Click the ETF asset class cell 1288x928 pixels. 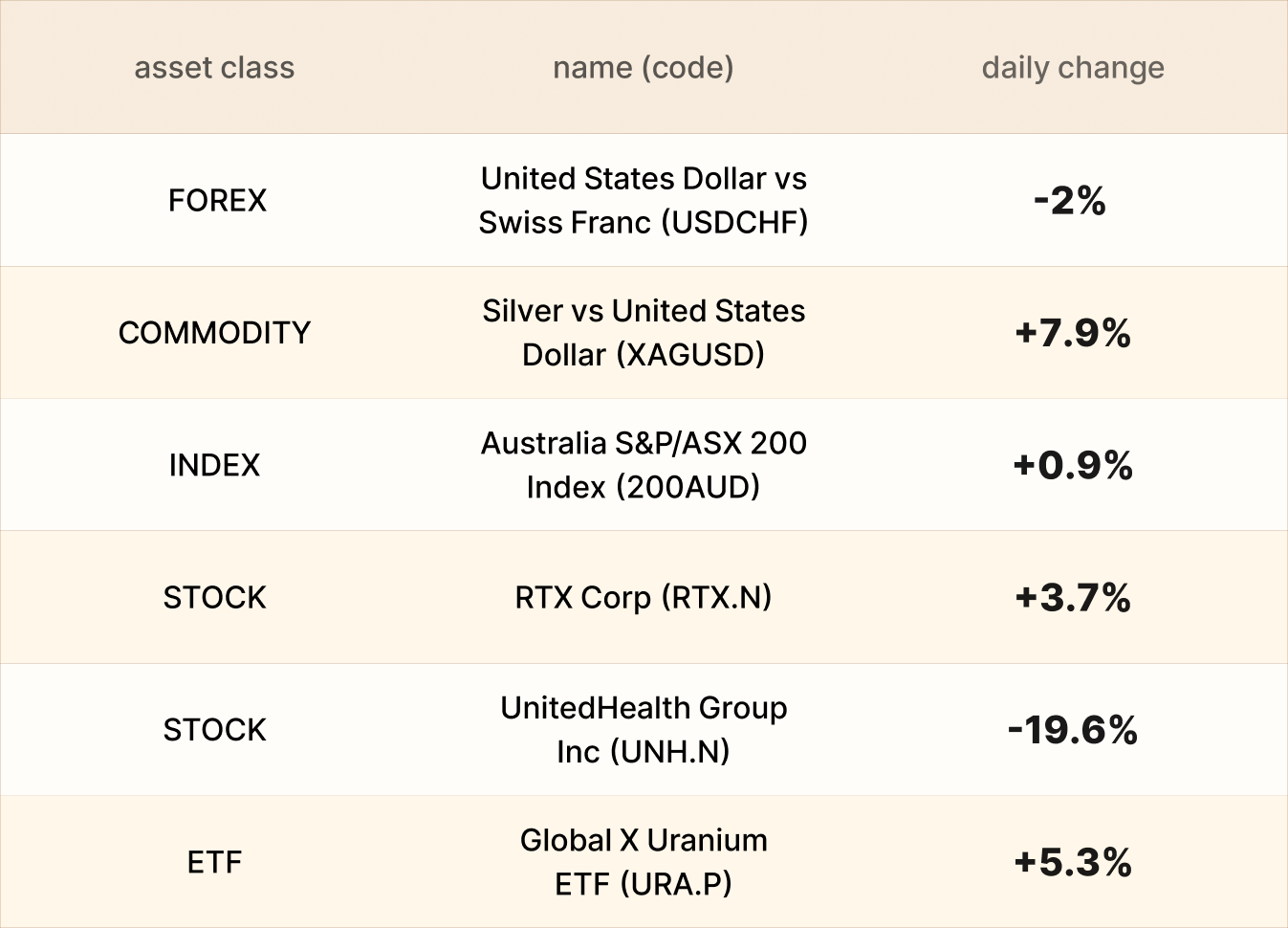point(214,862)
